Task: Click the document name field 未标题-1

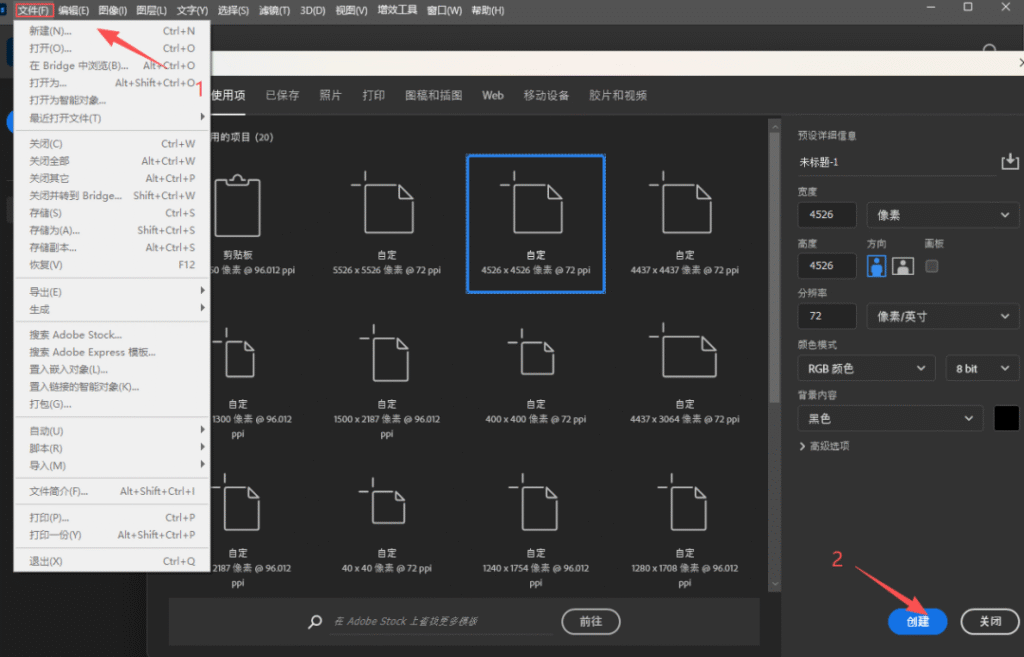Action: click(896, 162)
